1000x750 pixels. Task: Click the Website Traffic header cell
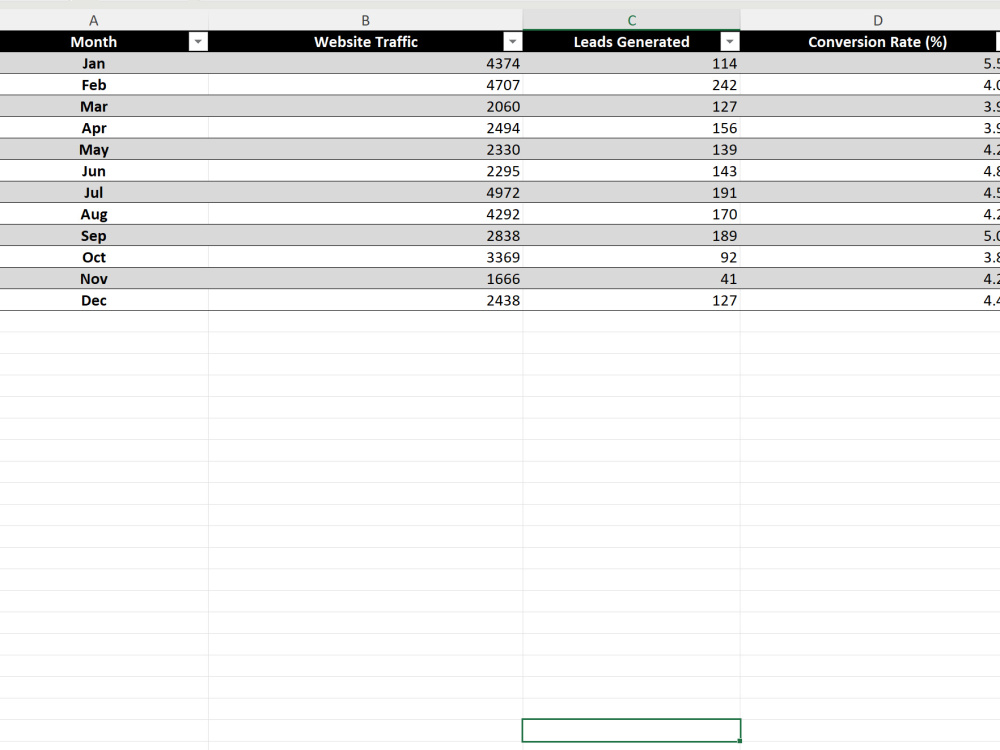pos(365,42)
